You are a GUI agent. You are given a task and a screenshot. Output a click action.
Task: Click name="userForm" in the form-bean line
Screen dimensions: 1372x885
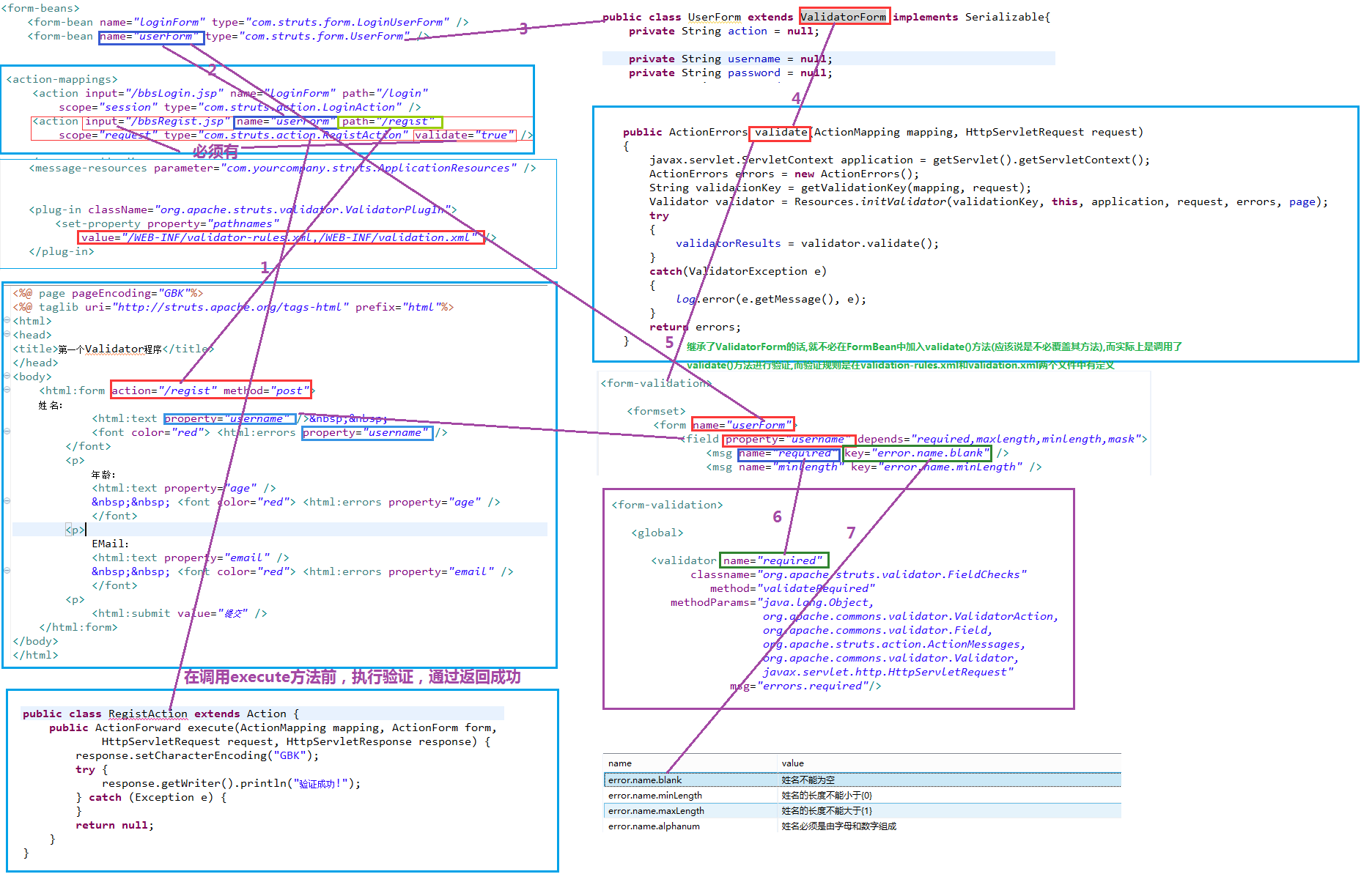click(150, 36)
